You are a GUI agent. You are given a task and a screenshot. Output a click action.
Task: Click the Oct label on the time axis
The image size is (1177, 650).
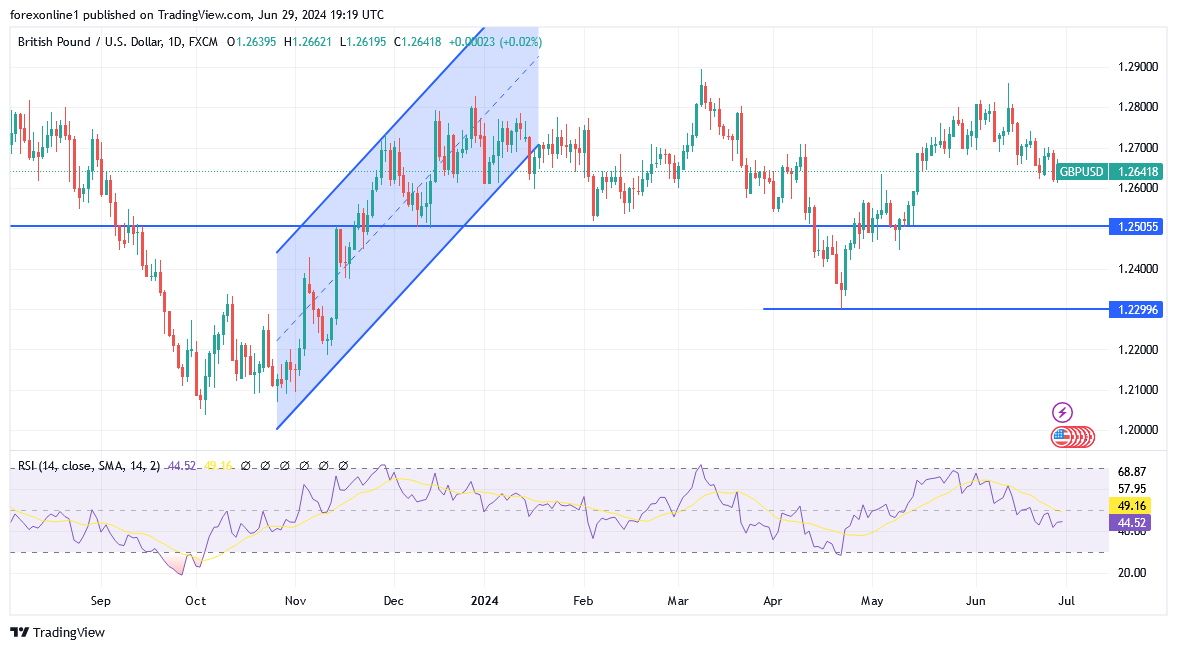click(196, 601)
